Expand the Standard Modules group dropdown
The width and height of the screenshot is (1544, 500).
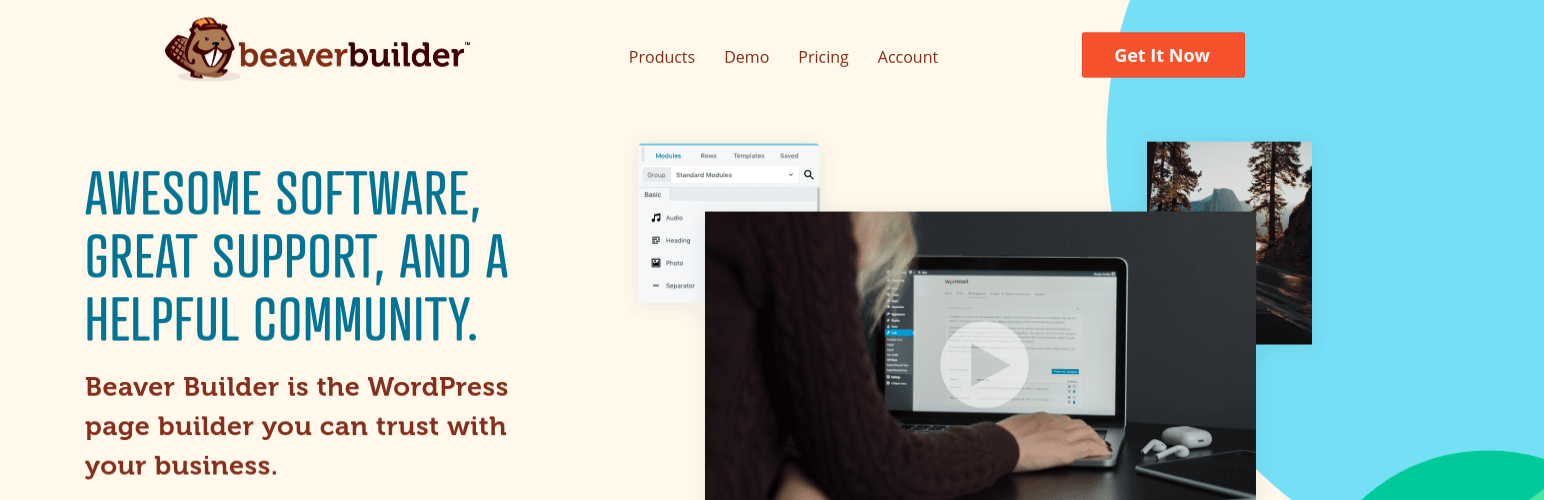735,175
